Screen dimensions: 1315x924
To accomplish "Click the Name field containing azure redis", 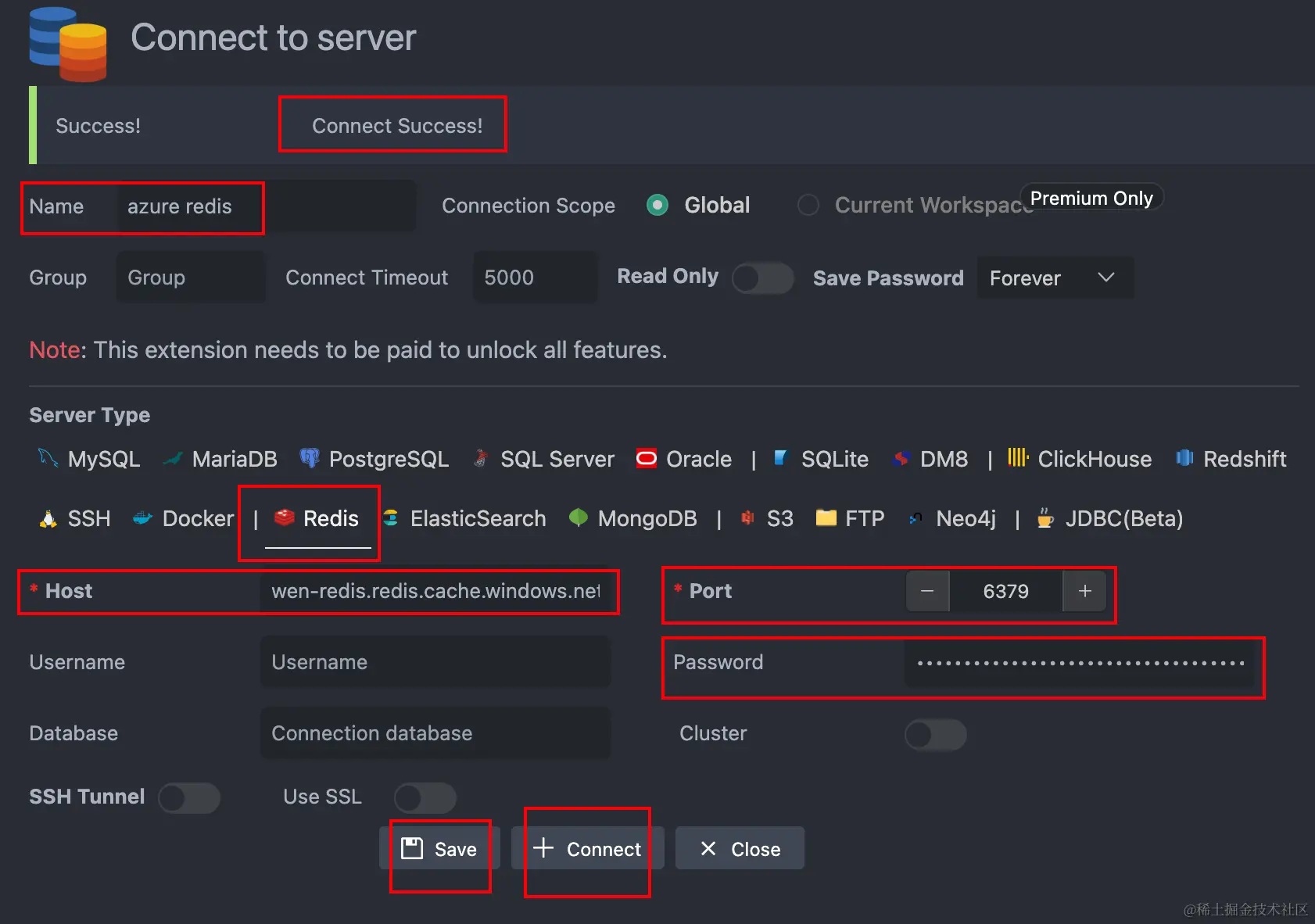I will [267, 206].
